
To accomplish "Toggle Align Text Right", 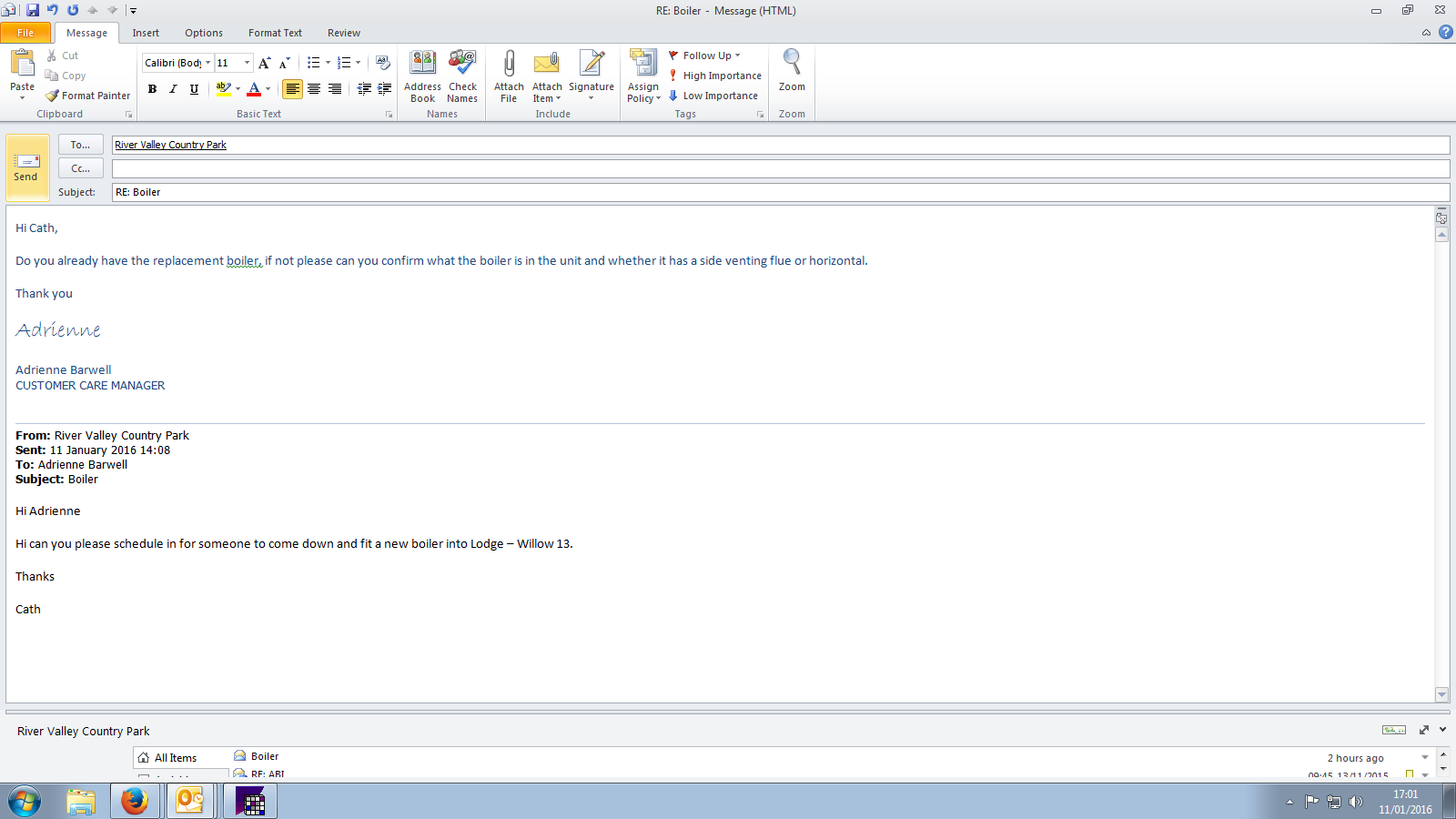I will point(335,89).
